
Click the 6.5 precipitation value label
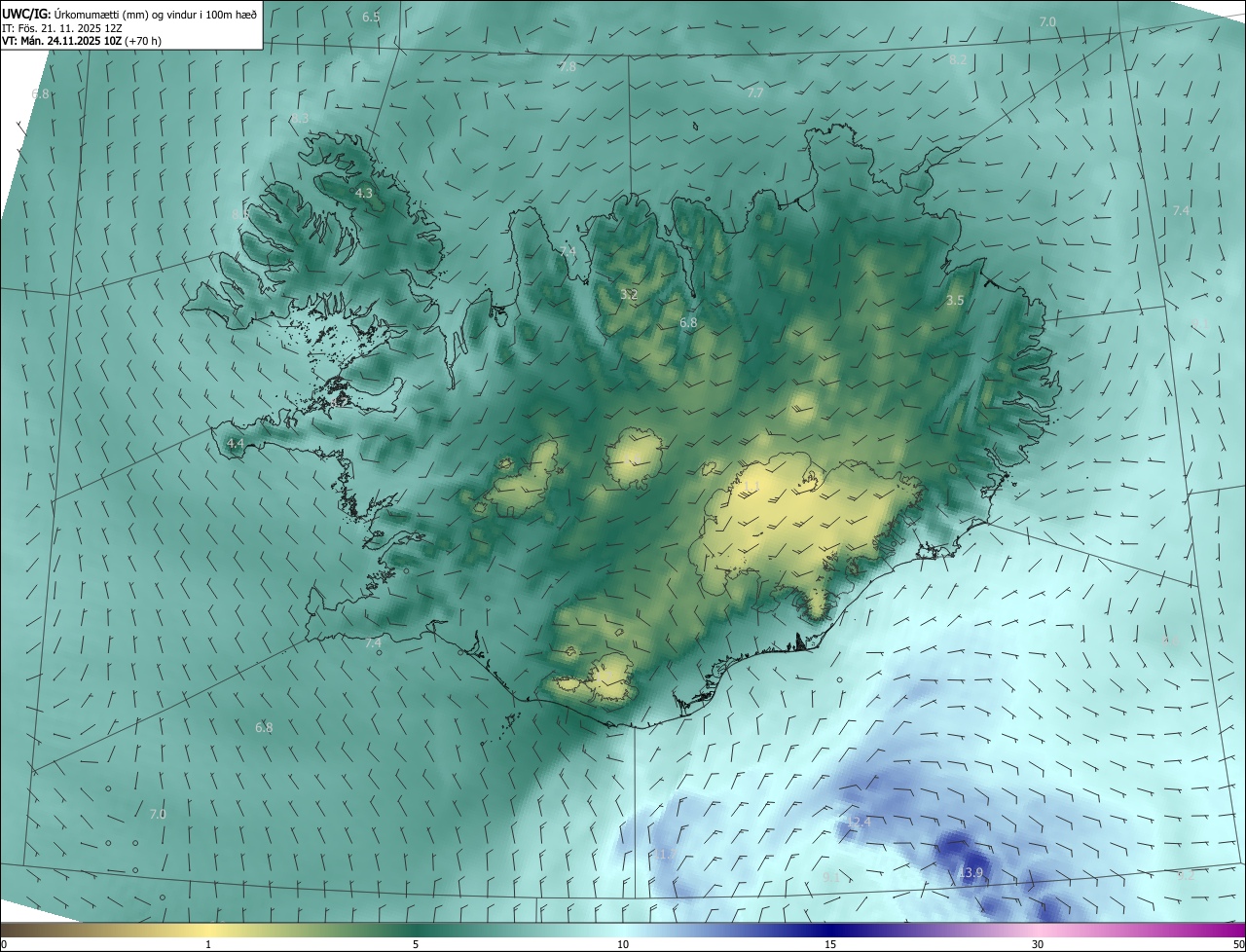371,18
